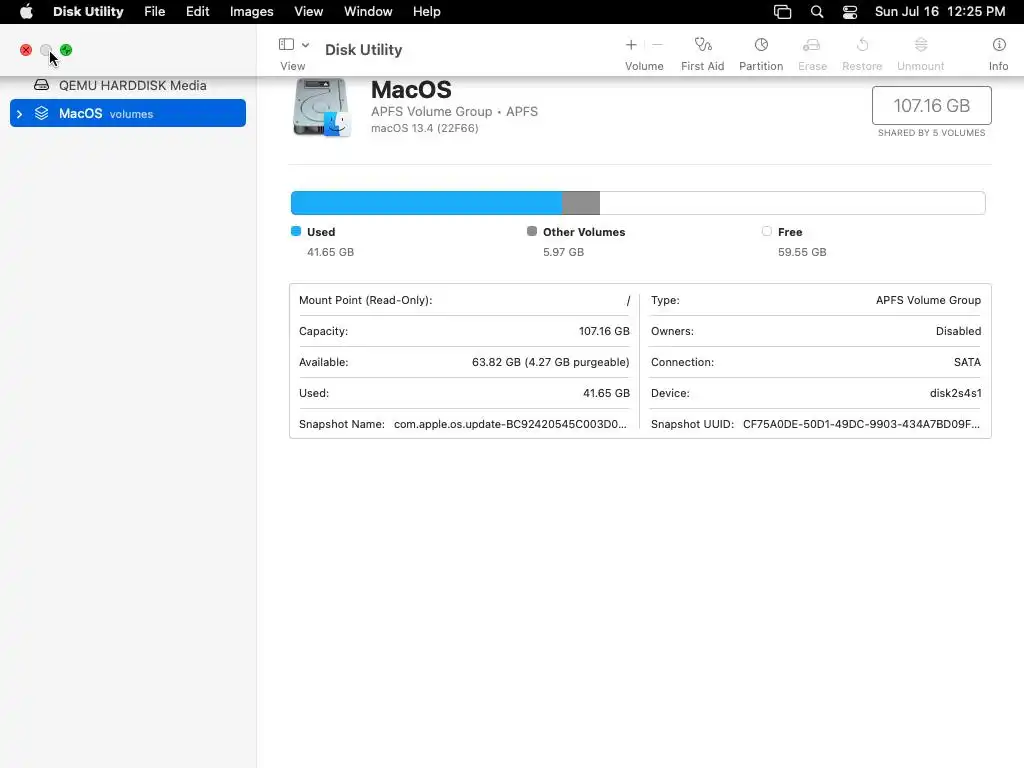Expand the MacOS volumes disclosure arrow

20,114
